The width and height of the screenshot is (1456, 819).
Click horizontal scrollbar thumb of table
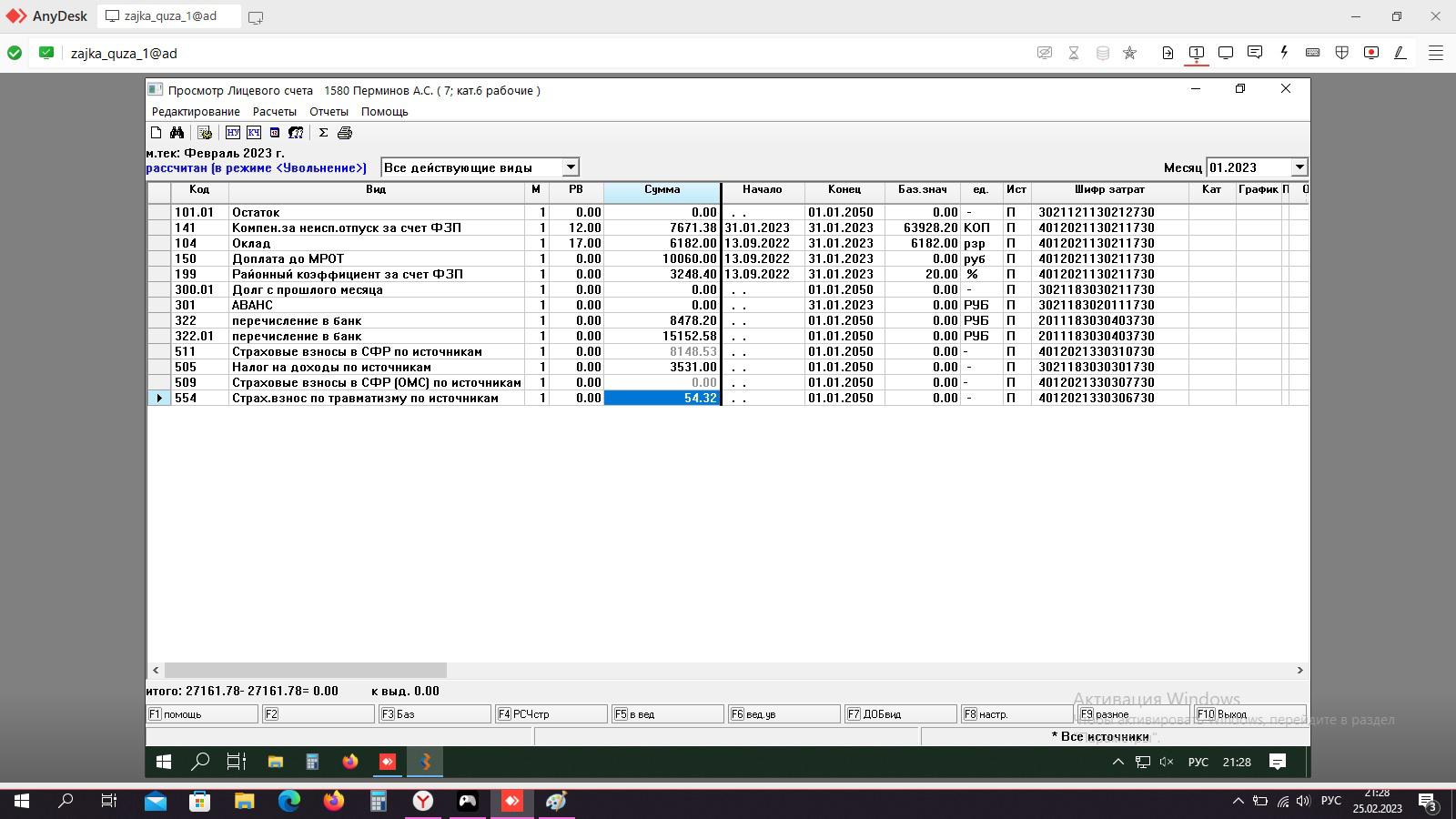tap(306, 670)
